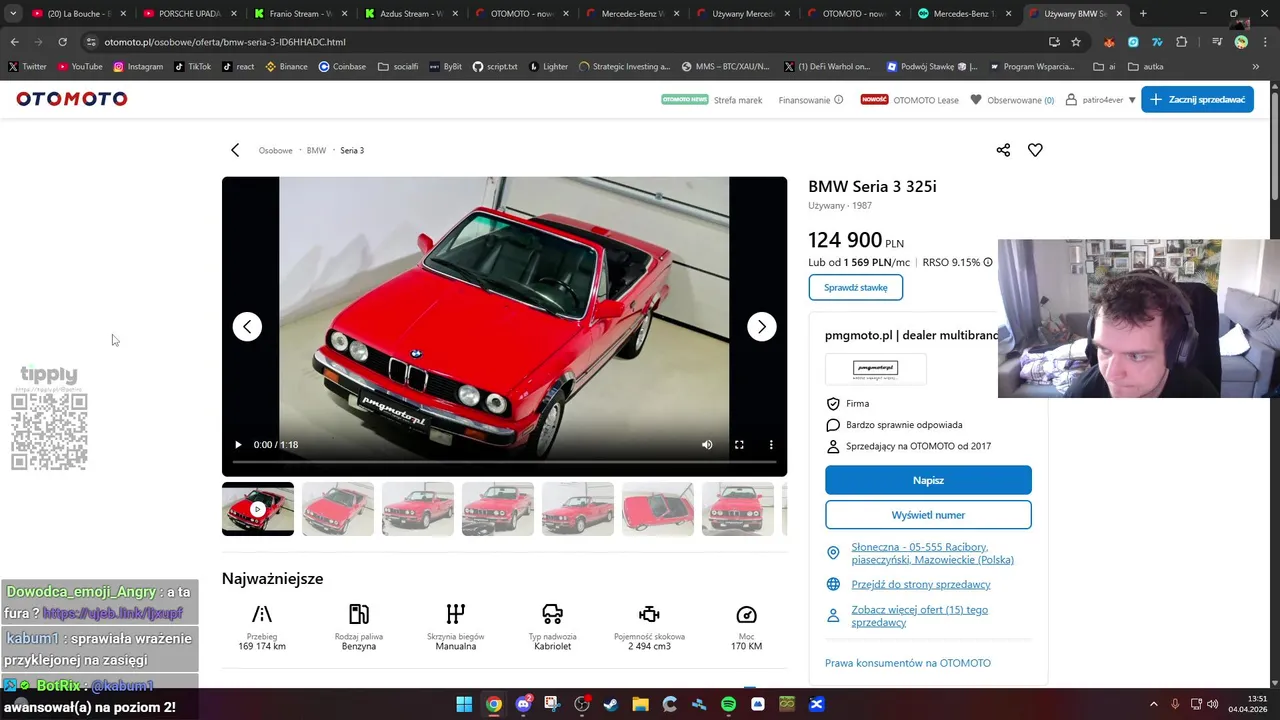The image size is (1280, 720).
Task: Go back using the breadcrumb chevron arrow
Action: tap(235, 150)
